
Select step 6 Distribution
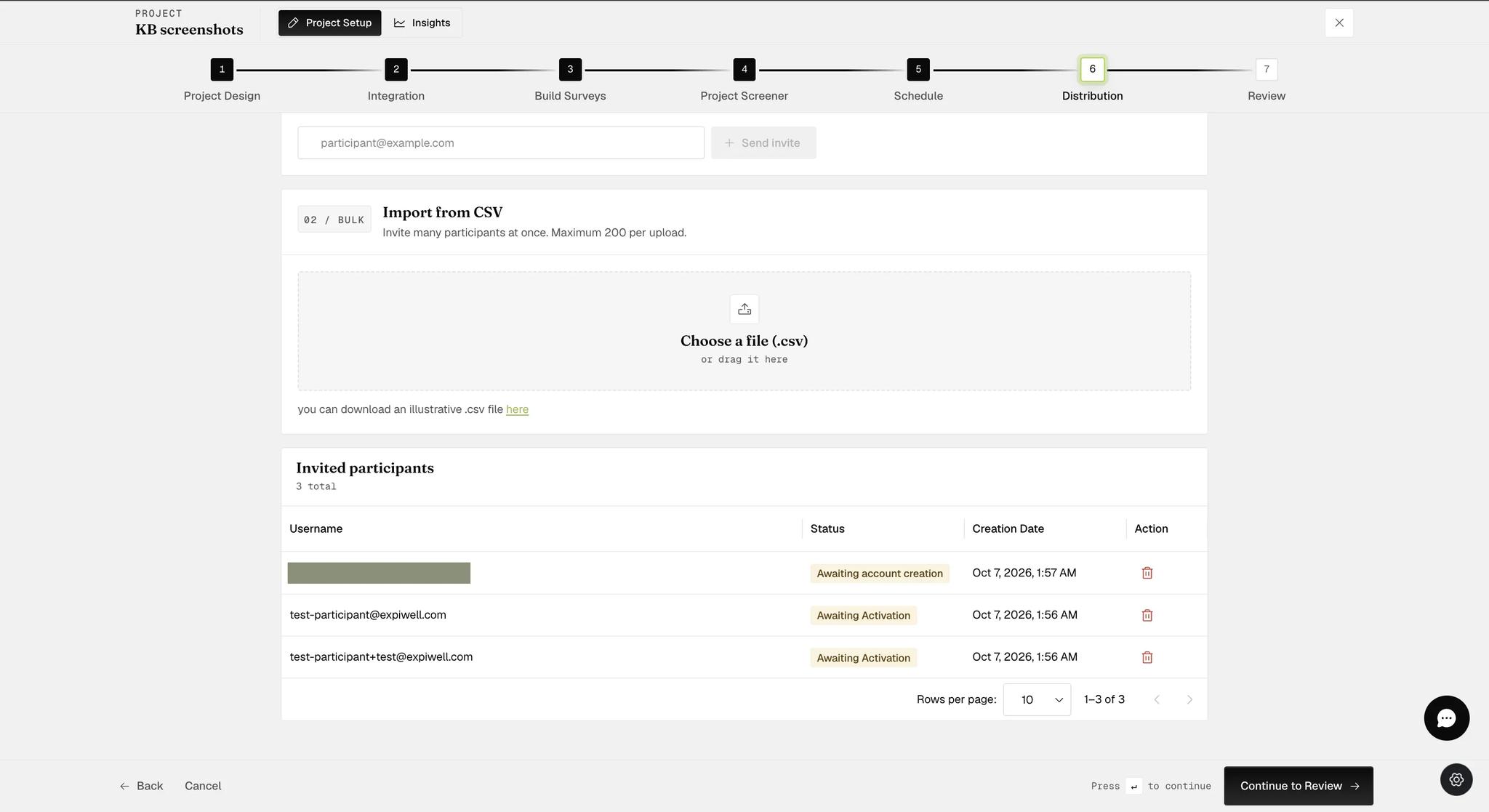[1093, 70]
